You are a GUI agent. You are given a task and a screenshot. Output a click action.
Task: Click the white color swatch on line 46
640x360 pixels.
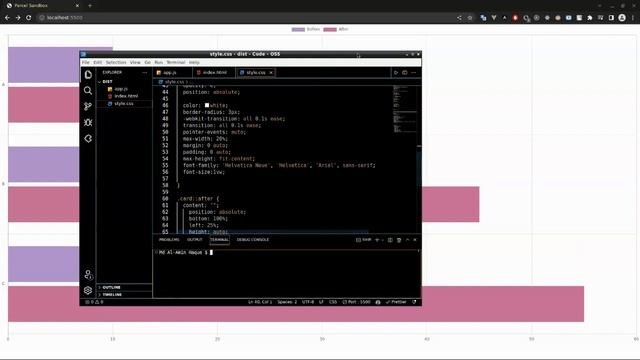(x=207, y=105)
